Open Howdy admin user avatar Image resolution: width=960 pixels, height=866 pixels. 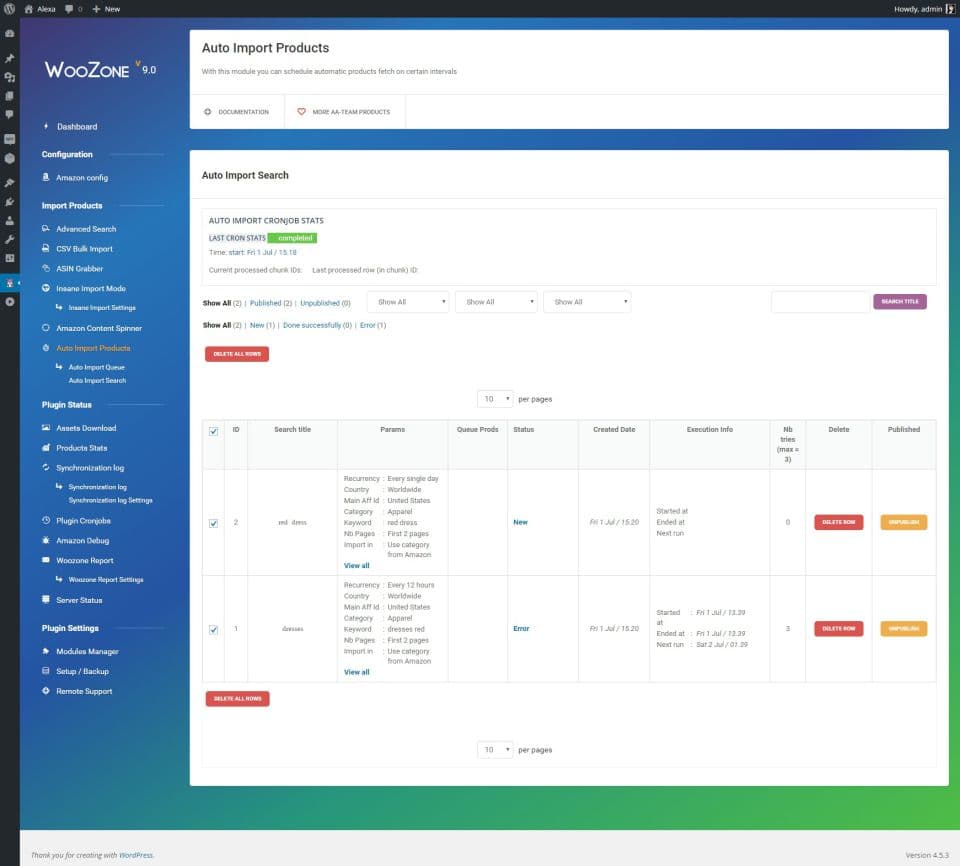950,9
